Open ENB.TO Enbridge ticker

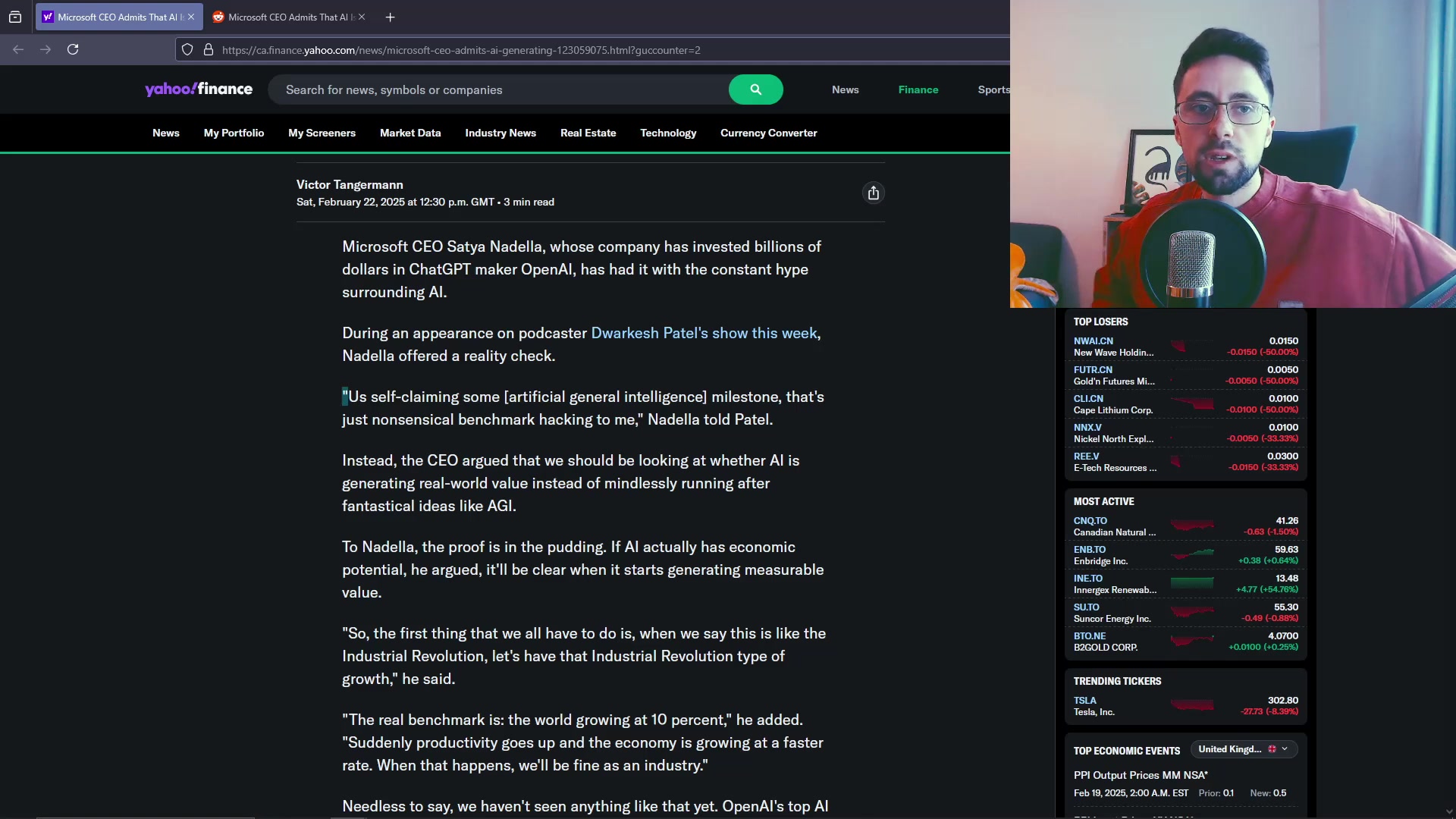click(1089, 550)
